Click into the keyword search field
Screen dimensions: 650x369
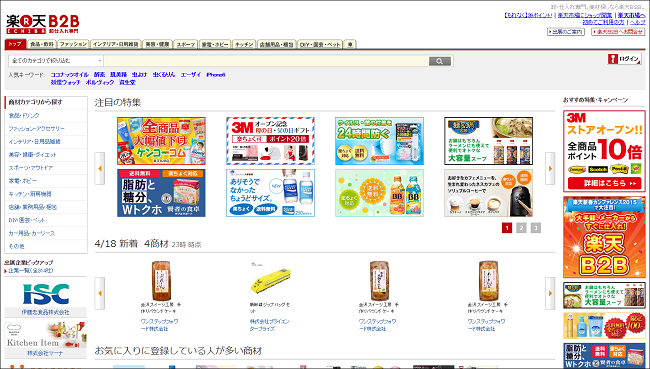click(x=266, y=61)
